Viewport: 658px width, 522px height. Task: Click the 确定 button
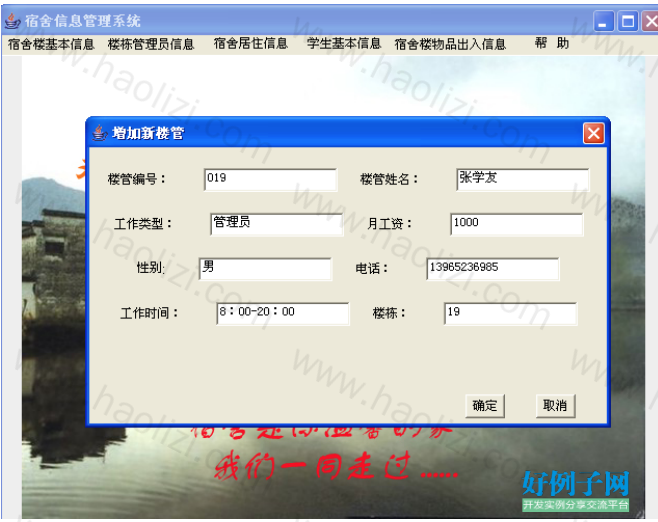pos(485,406)
